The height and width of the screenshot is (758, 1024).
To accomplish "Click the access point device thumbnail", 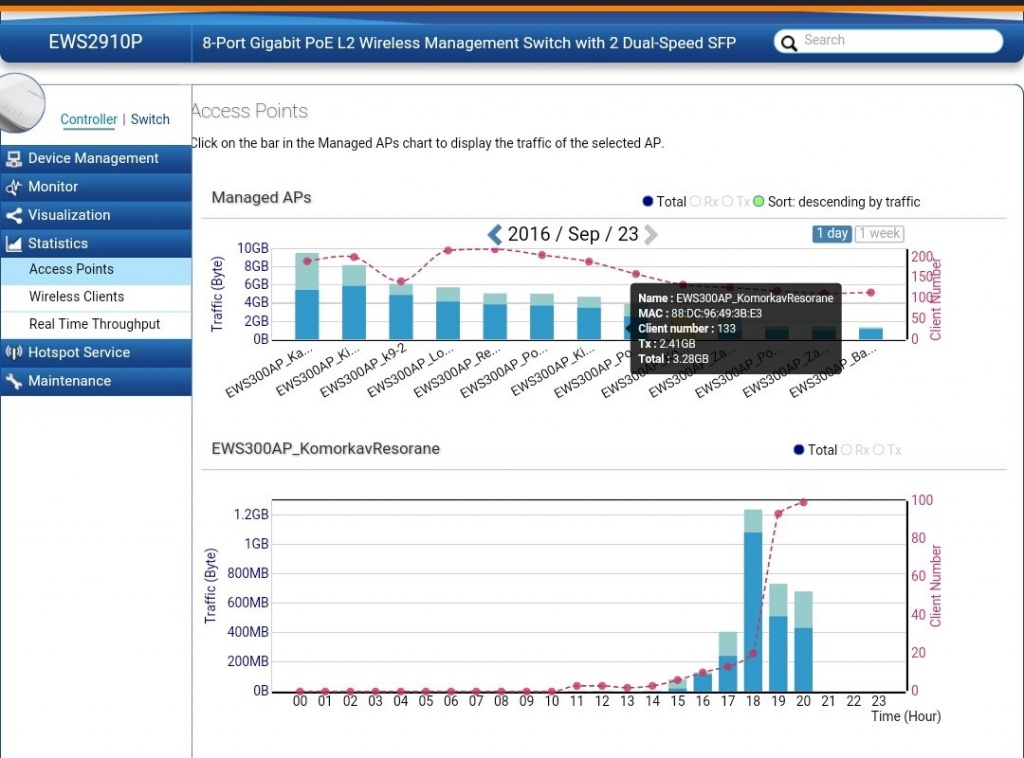I will coord(21,103).
